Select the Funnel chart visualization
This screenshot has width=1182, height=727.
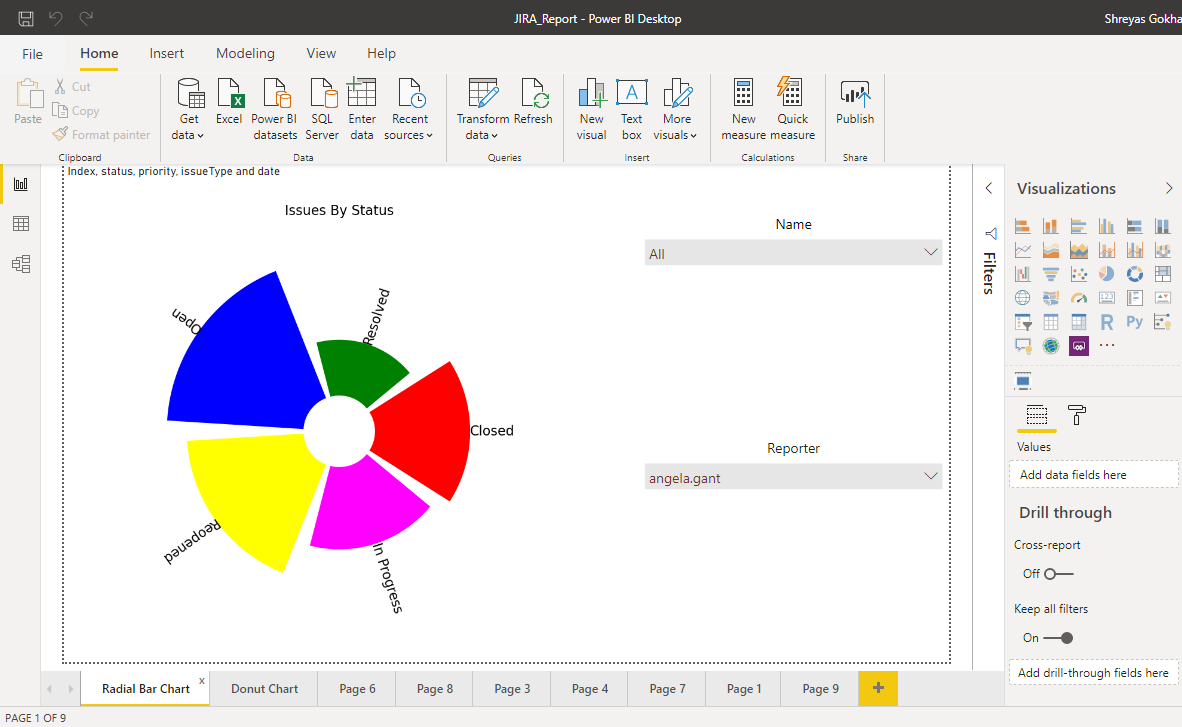point(1051,274)
